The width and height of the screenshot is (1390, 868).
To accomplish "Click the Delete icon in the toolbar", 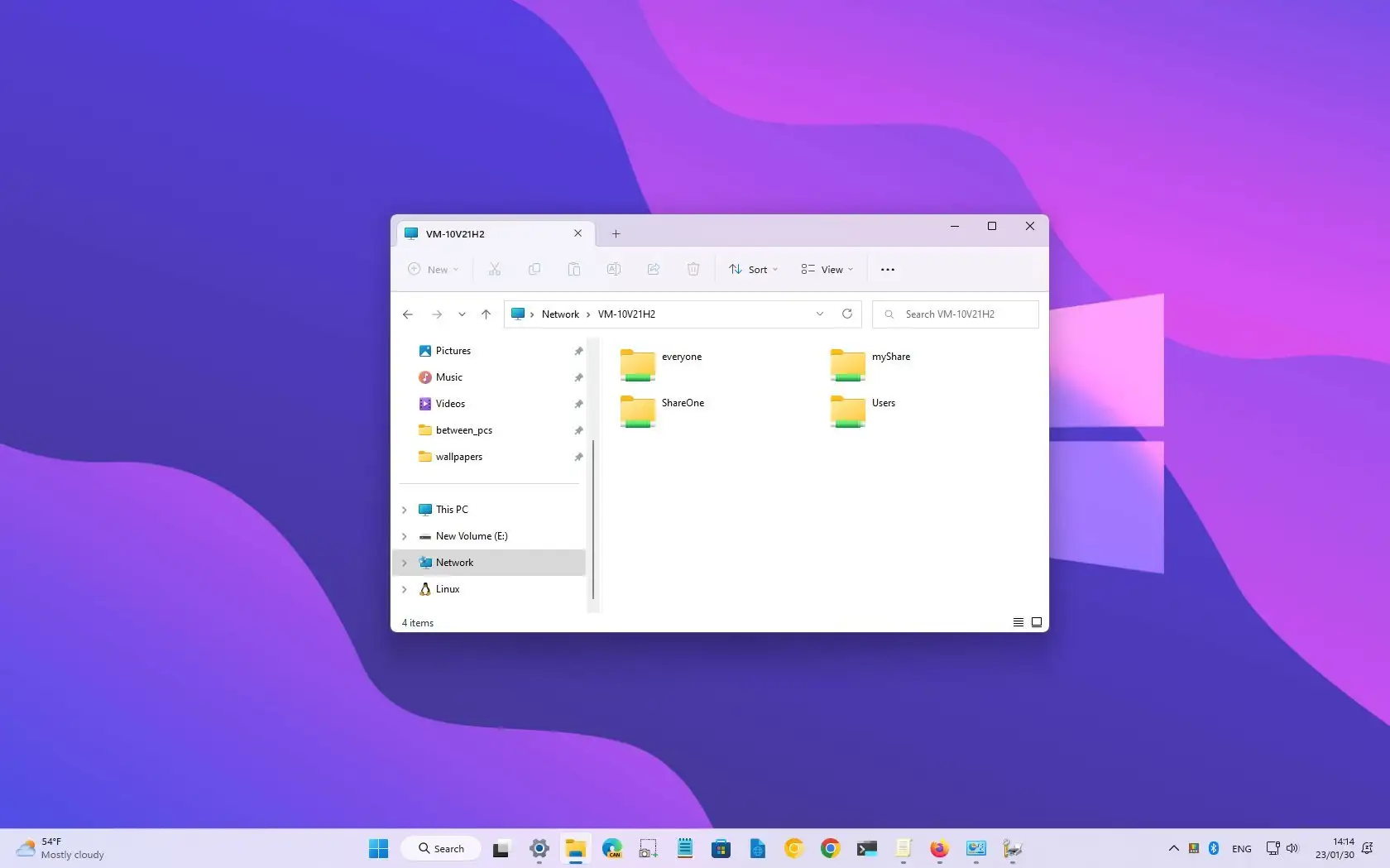I will pos(693,269).
